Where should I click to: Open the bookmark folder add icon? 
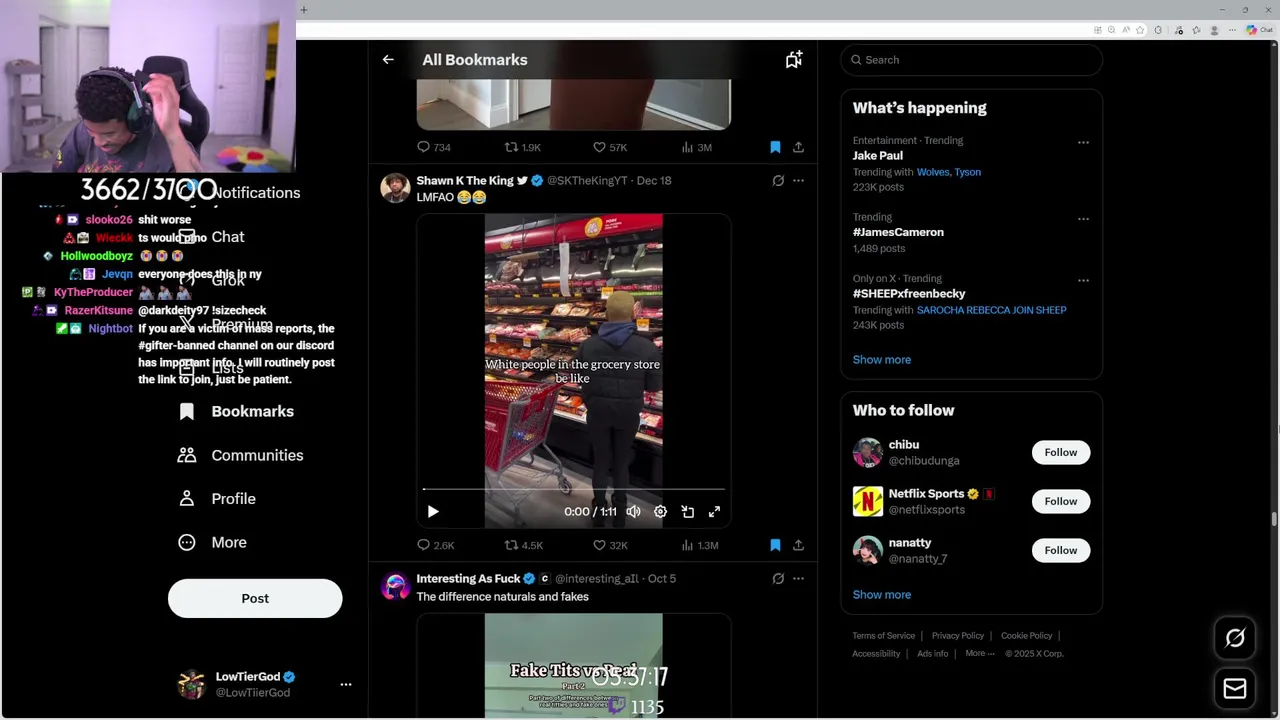[x=794, y=60]
